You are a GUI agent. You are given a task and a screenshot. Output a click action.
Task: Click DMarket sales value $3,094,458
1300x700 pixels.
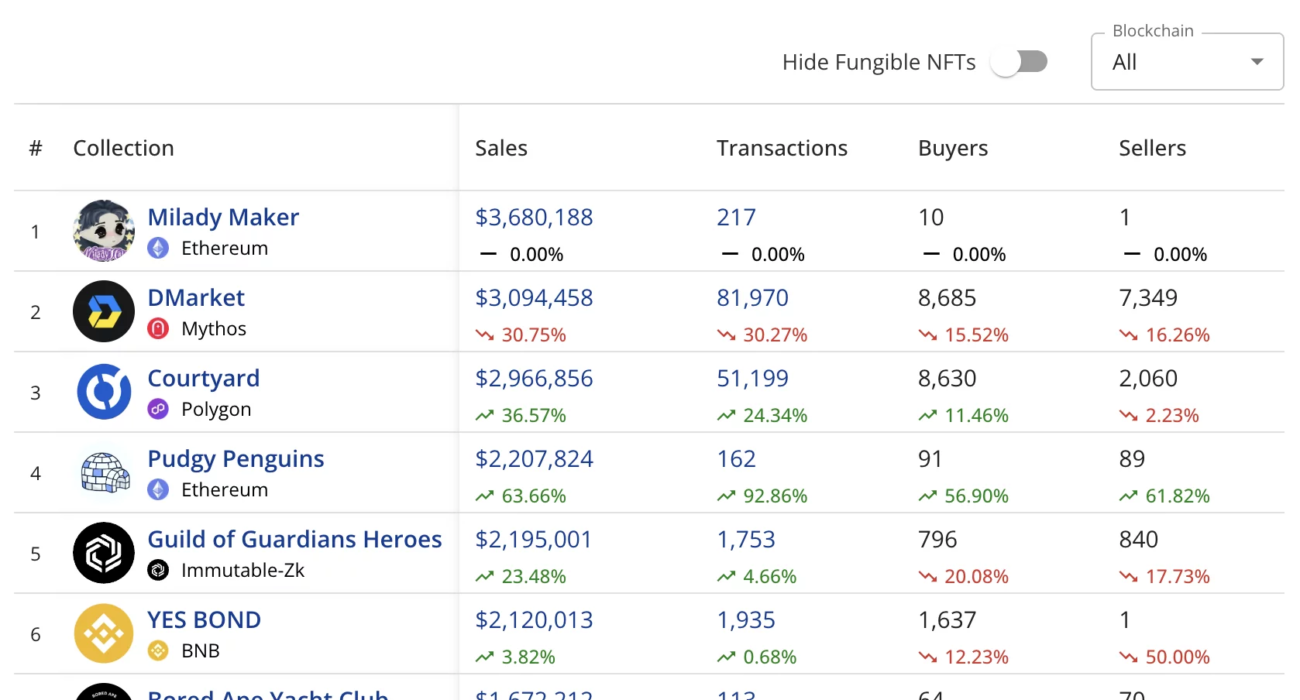pos(534,298)
